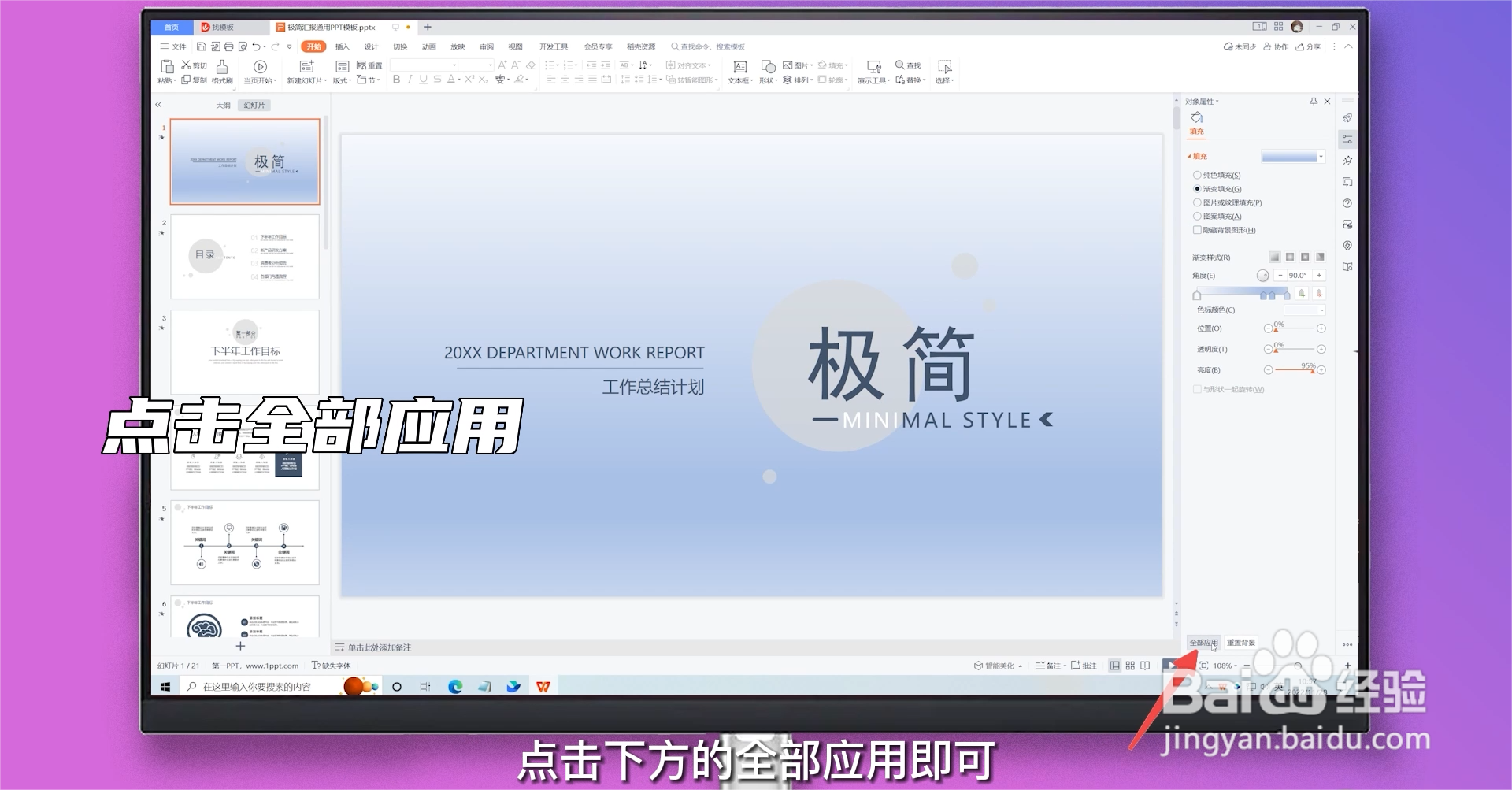The height and width of the screenshot is (790, 1512).
Task: Click the WPS icon on Windows taskbar
Action: pyautogui.click(x=543, y=687)
